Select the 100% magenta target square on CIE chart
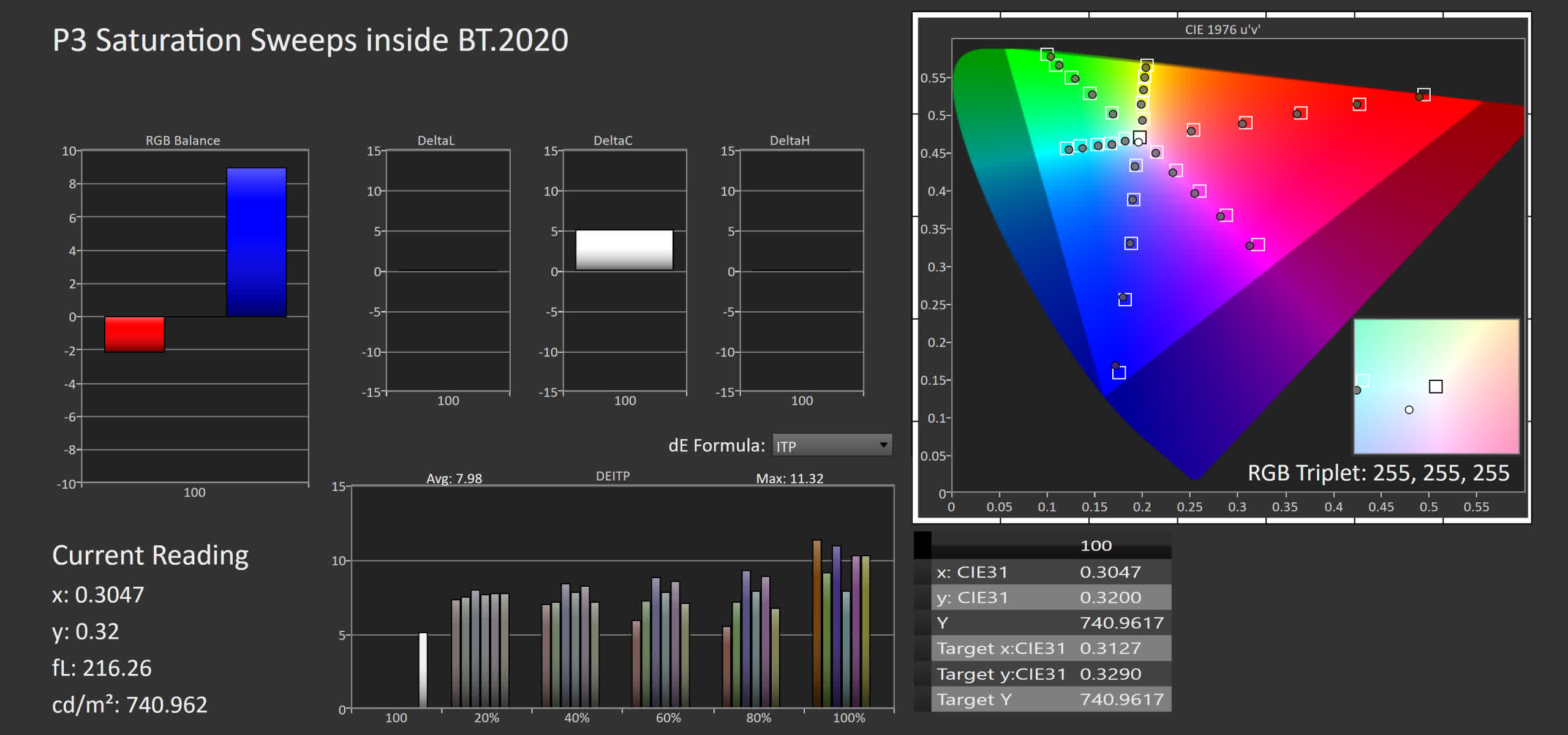 1258,244
